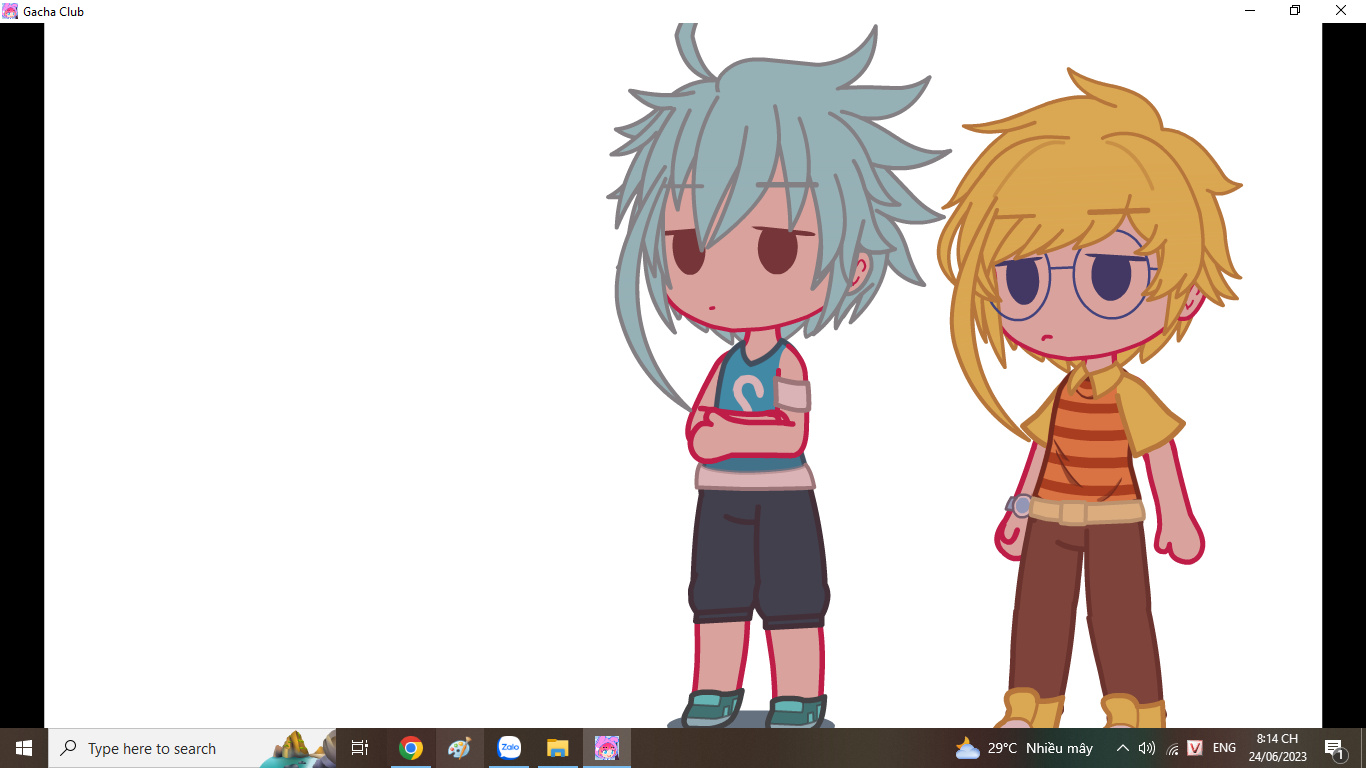
Task: Close the Gacha Club window
Action: pyautogui.click(x=1341, y=11)
